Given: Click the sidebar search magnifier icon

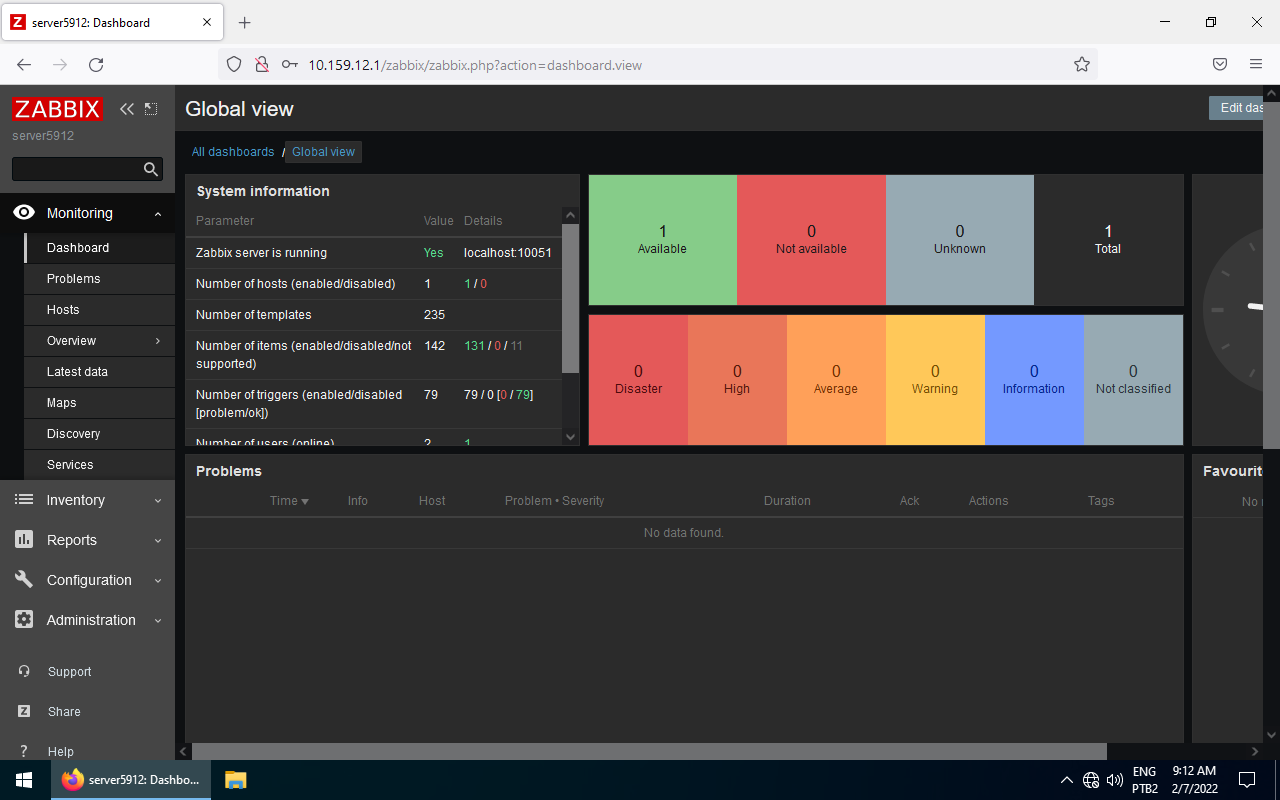Looking at the screenshot, I should (150, 169).
